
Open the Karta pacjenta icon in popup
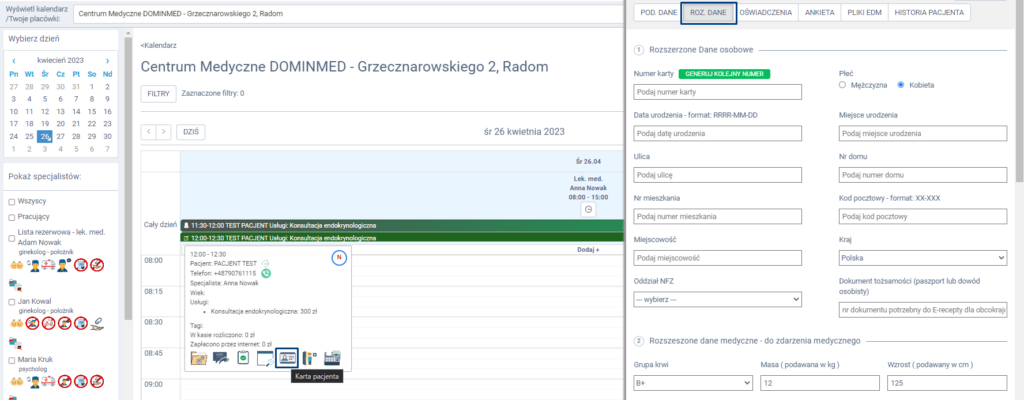(x=287, y=357)
